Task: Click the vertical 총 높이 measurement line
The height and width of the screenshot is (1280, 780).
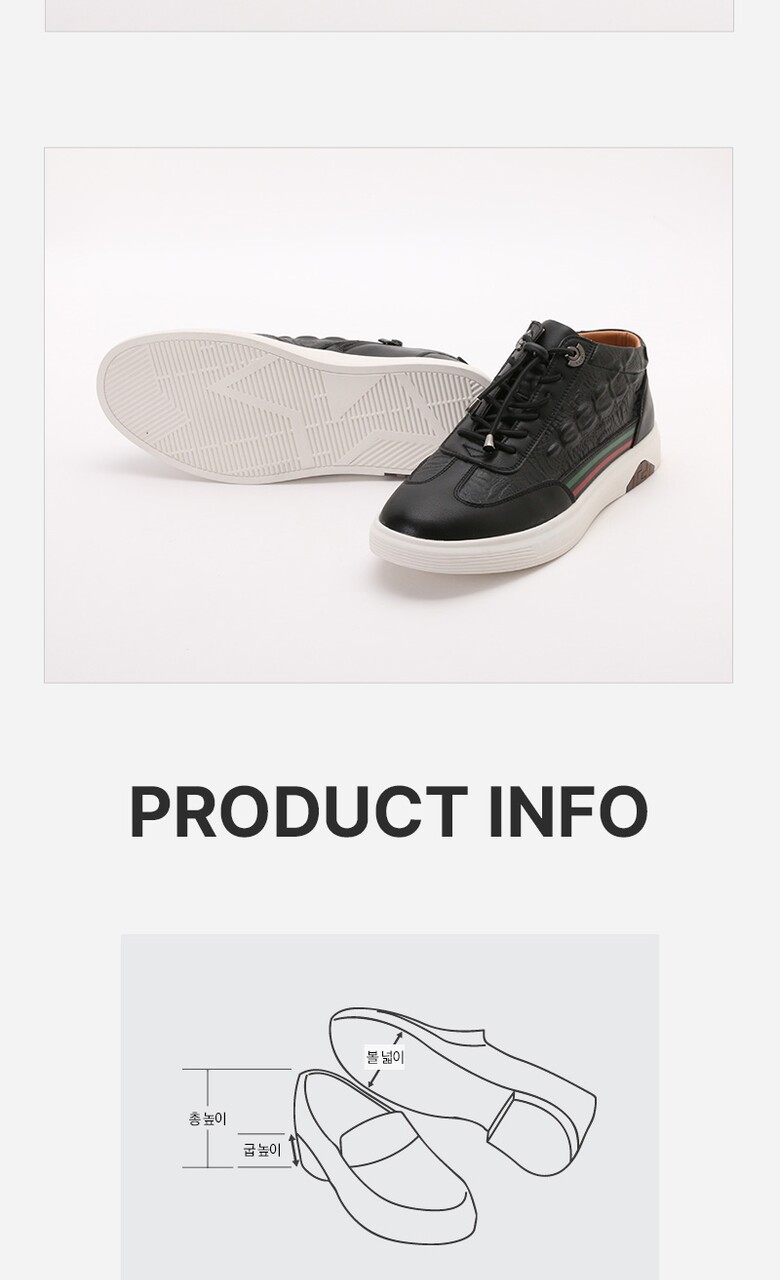Action: tap(208, 1118)
